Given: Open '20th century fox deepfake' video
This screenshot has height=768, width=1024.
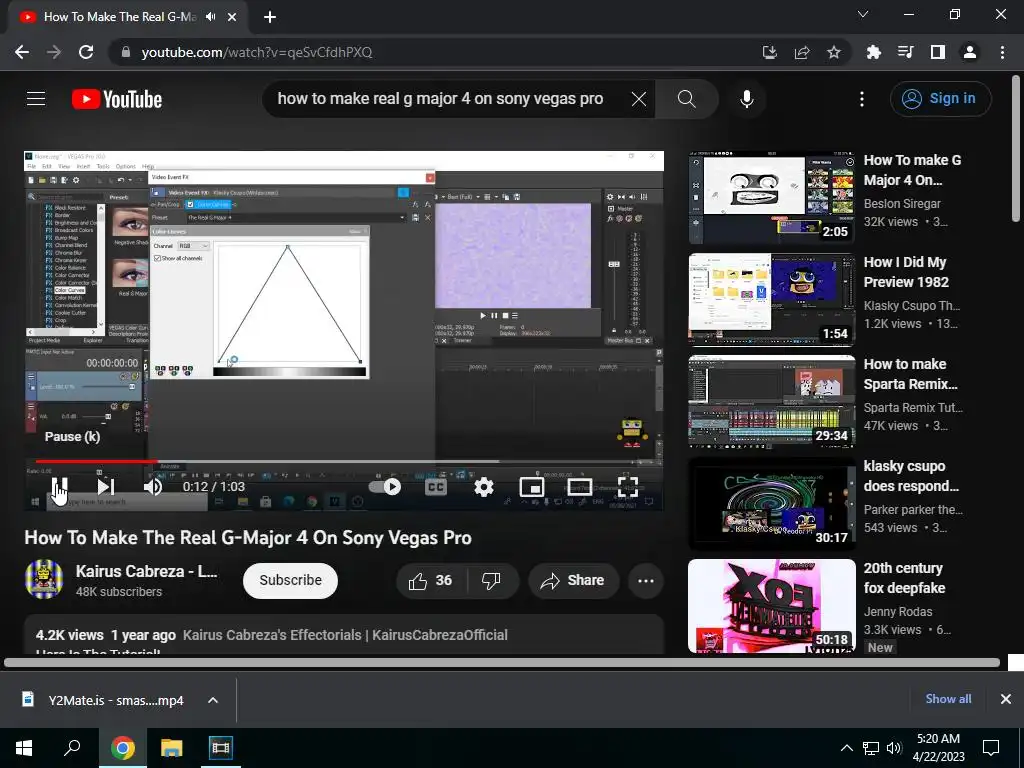Looking at the screenshot, I should point(904,578).
